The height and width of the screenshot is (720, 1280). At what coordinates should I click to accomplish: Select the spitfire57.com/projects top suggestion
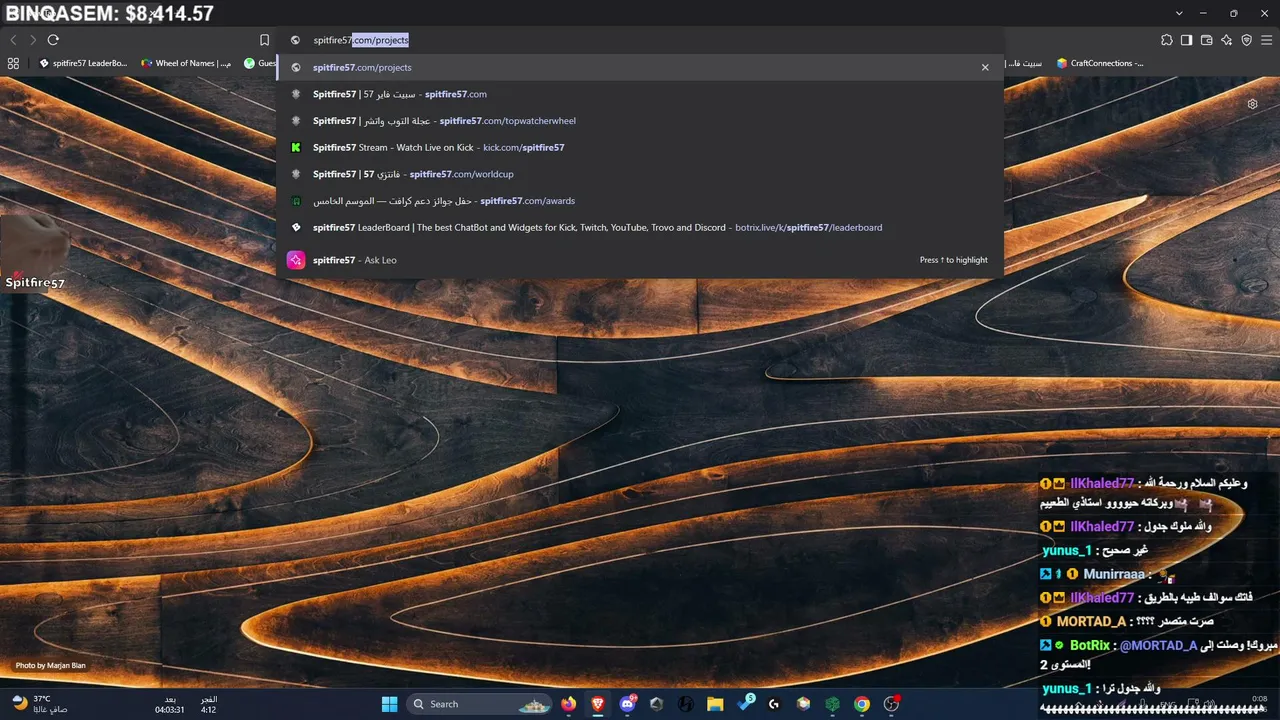[640, 67]
